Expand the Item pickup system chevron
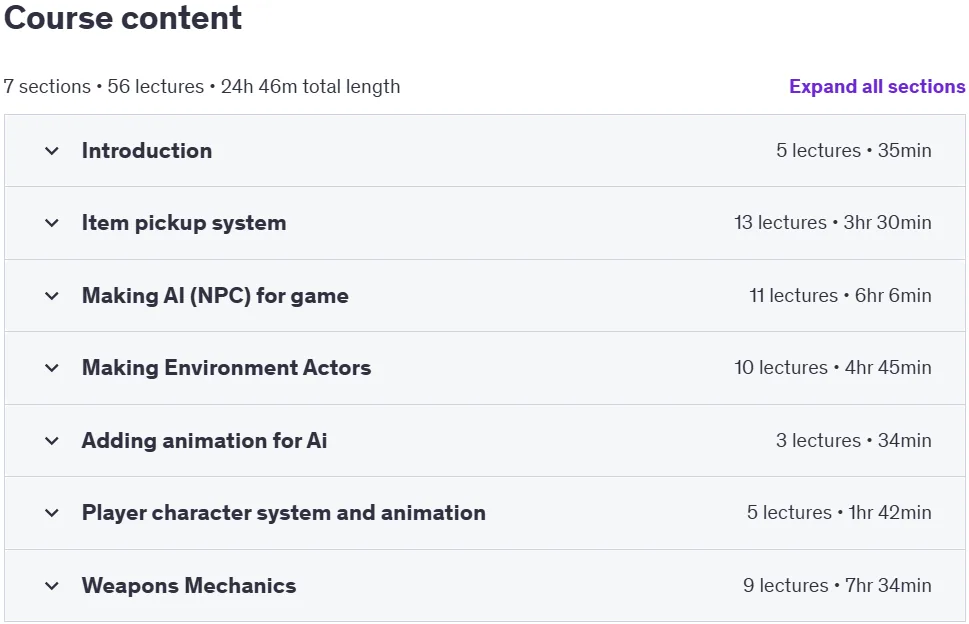This screenshot has width=969, height=624. 52,223
